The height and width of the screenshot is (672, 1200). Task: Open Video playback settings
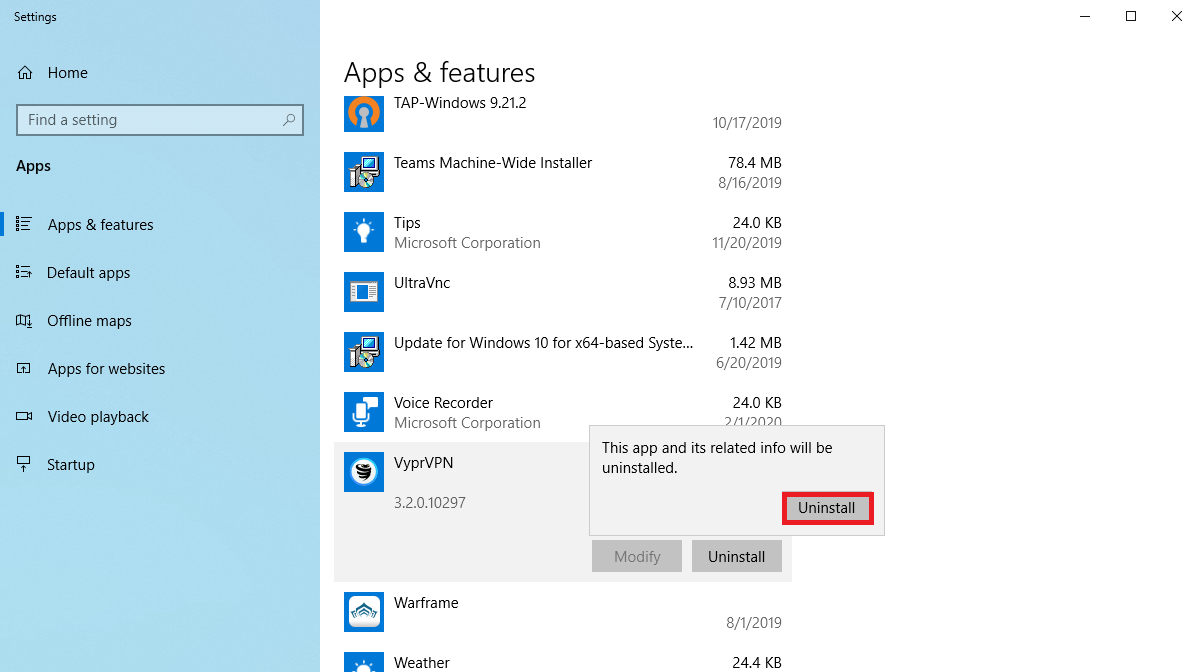98,417
